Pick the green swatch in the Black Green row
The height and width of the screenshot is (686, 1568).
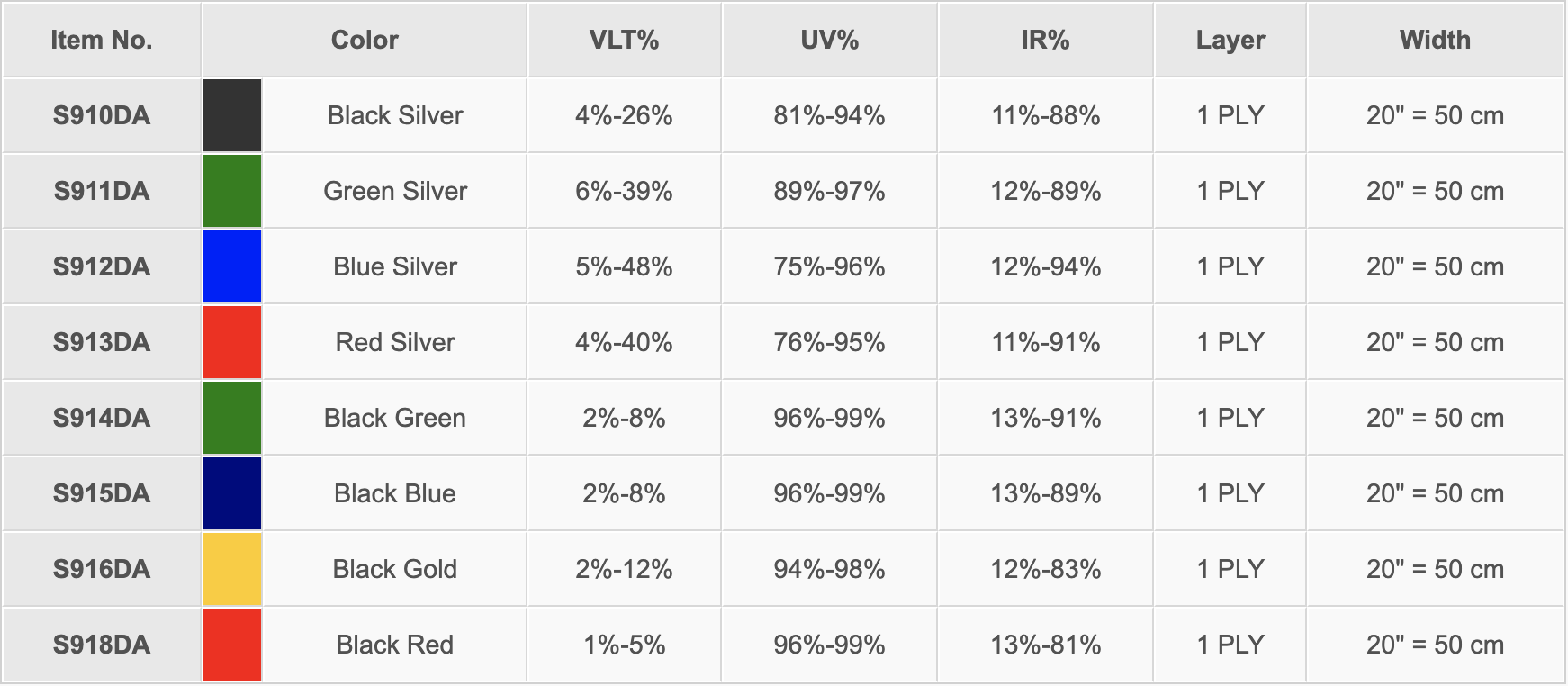[232, 418]
